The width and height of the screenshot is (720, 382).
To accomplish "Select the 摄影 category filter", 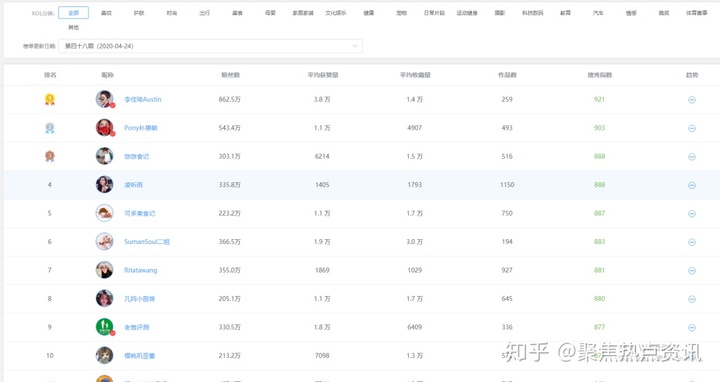I will (500, 13).
